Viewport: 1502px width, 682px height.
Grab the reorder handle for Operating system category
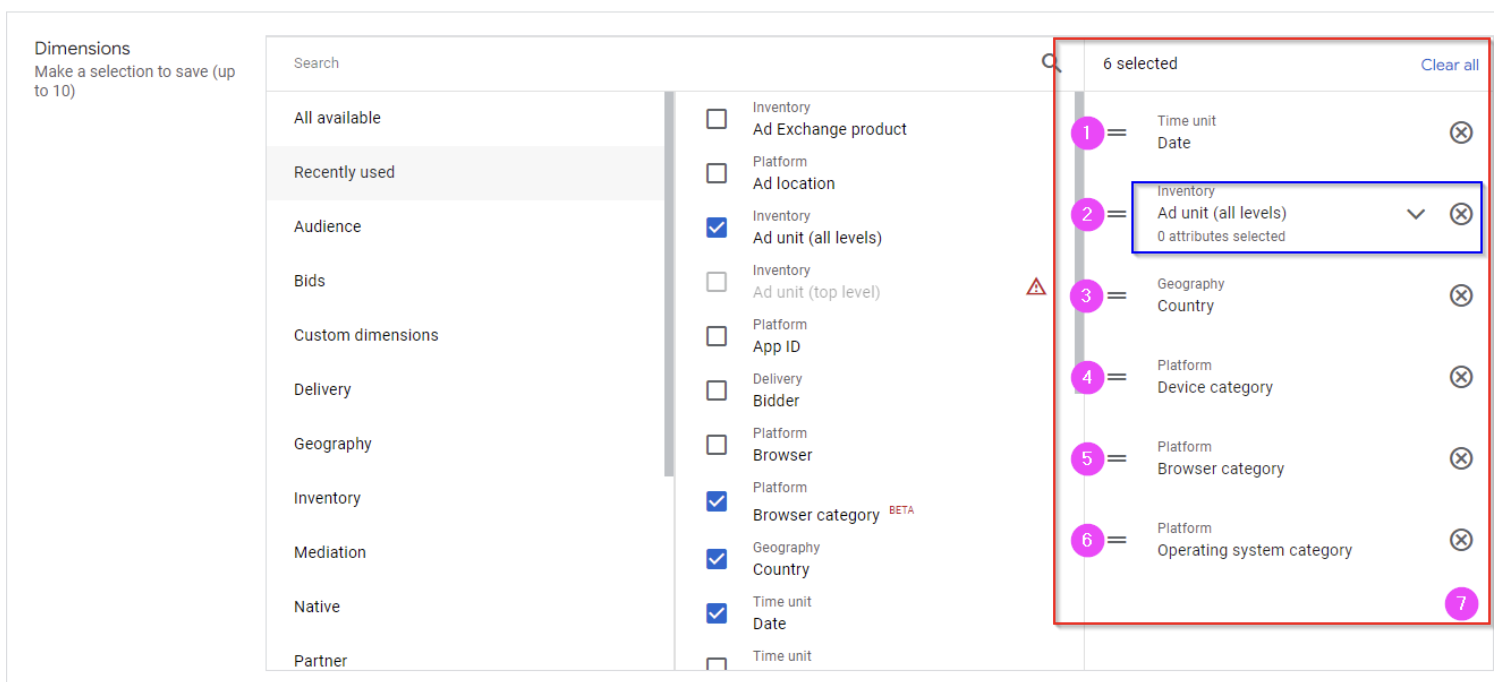1117,540
